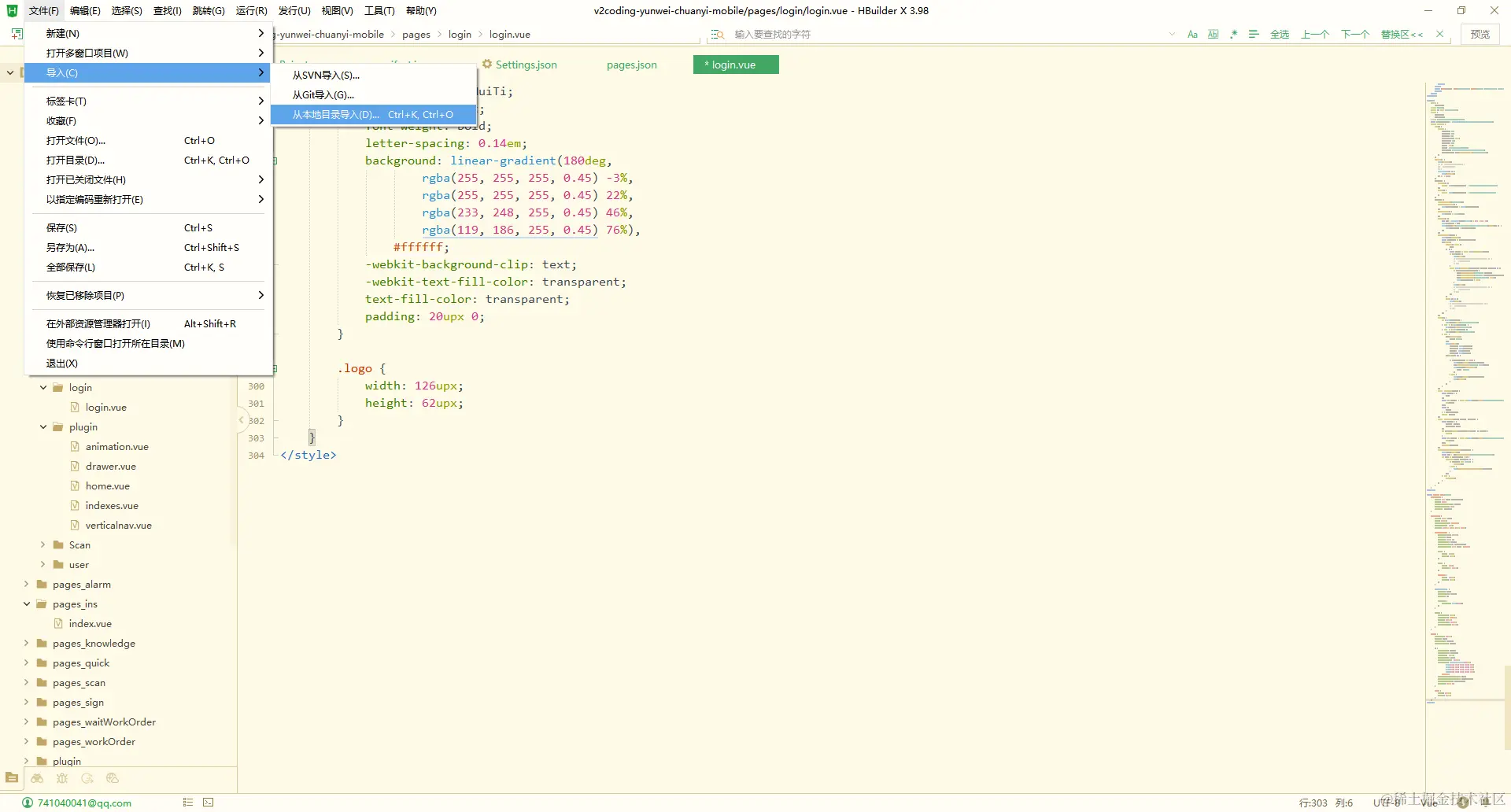Click the sidebar collapse handle
Image resolution: width=1511 pixels, height=812 pixels.
(241, 420)
